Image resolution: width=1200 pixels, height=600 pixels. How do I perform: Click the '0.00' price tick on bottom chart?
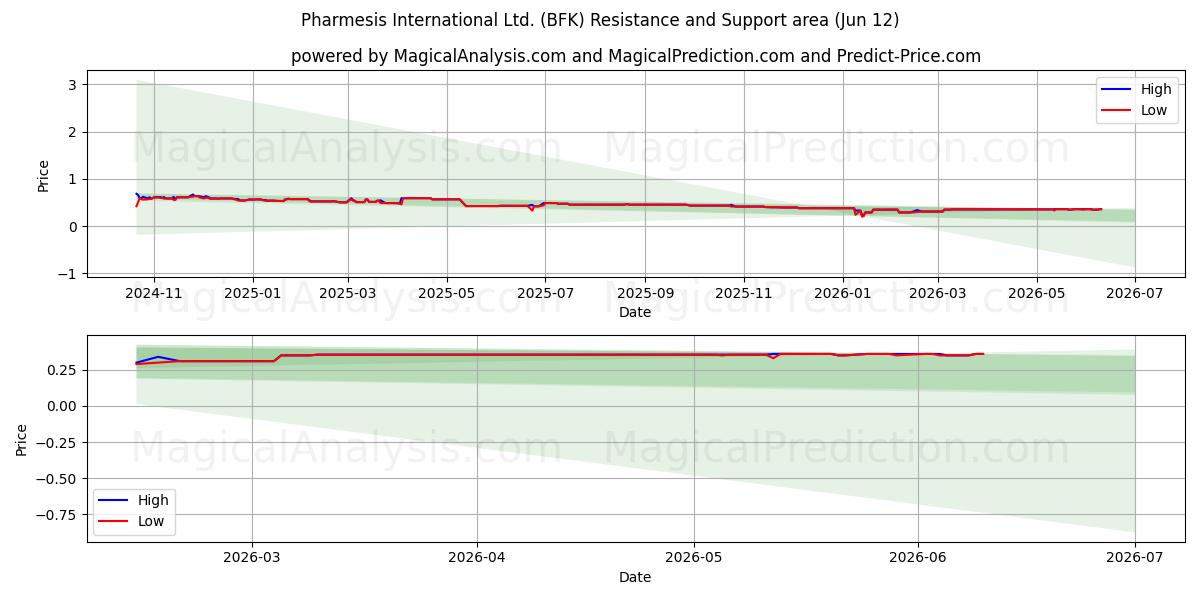63,406
